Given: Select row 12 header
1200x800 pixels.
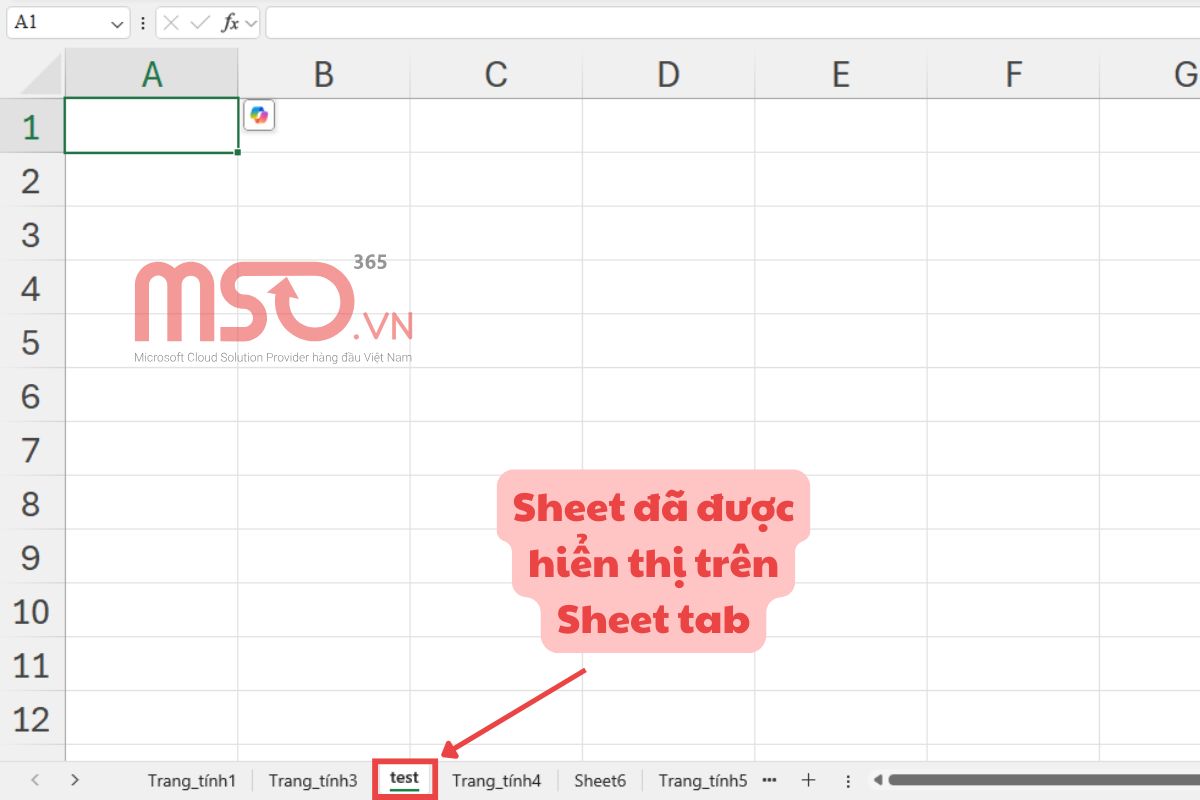Looking at the screenshot, I should (32, 719).
